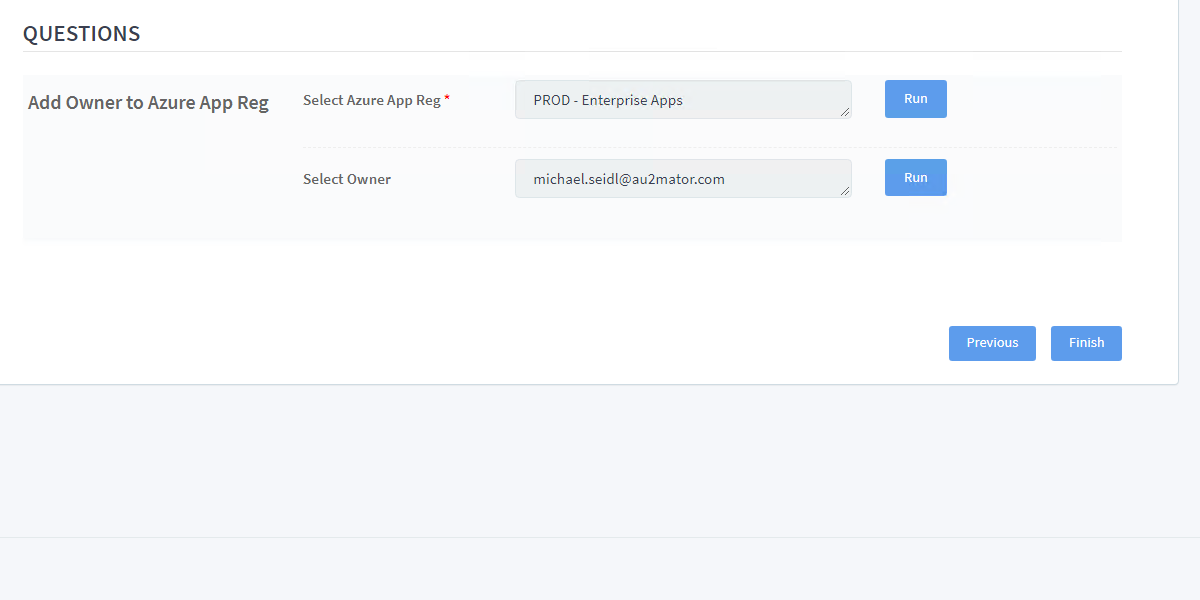Image resolution: width=1200 pixels, height=600 pixels.
Task: Grab the resize handle of Azure App Reg field
Action: click(845, 112)
